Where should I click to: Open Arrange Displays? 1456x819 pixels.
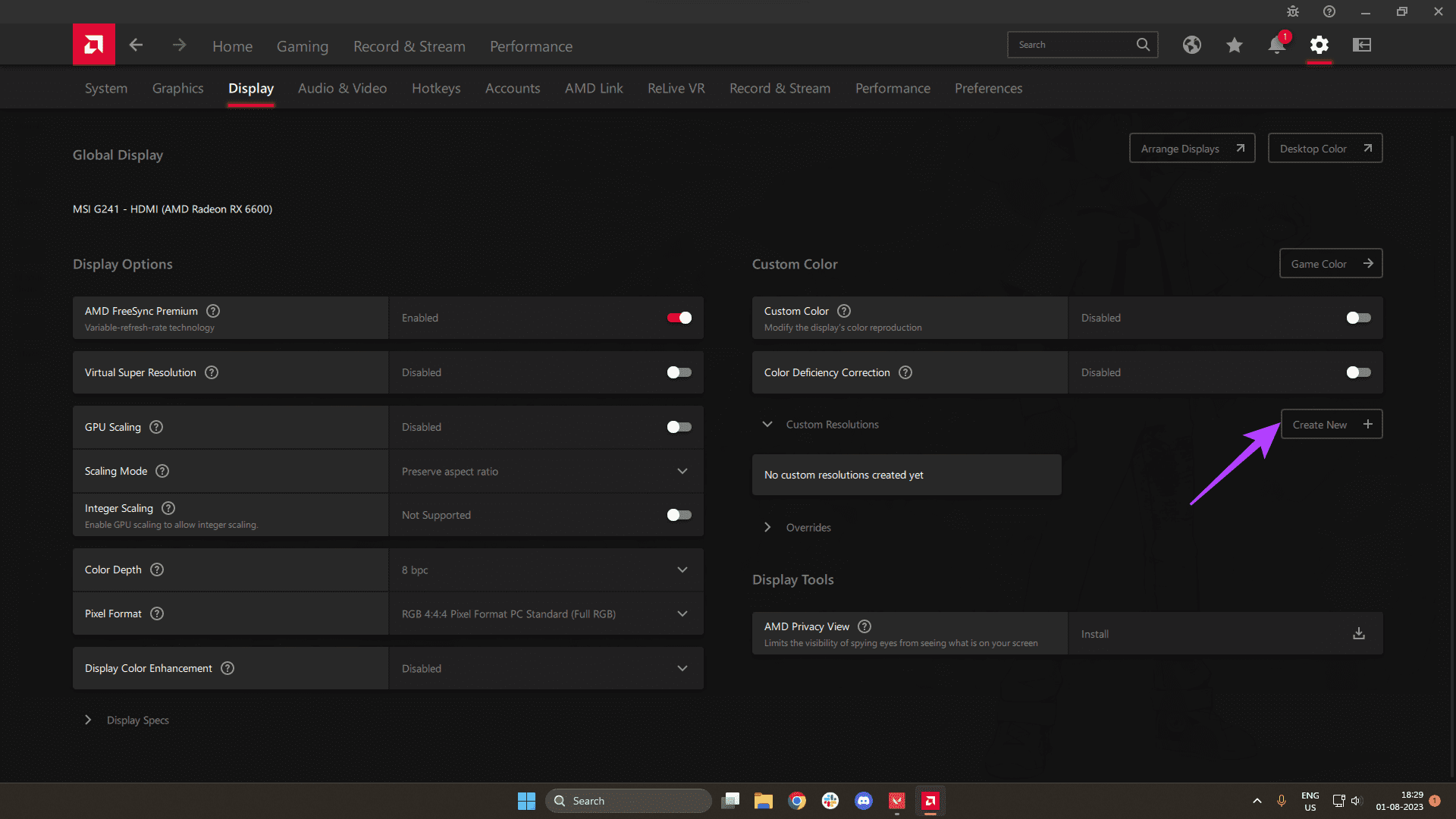point(1191,148)
